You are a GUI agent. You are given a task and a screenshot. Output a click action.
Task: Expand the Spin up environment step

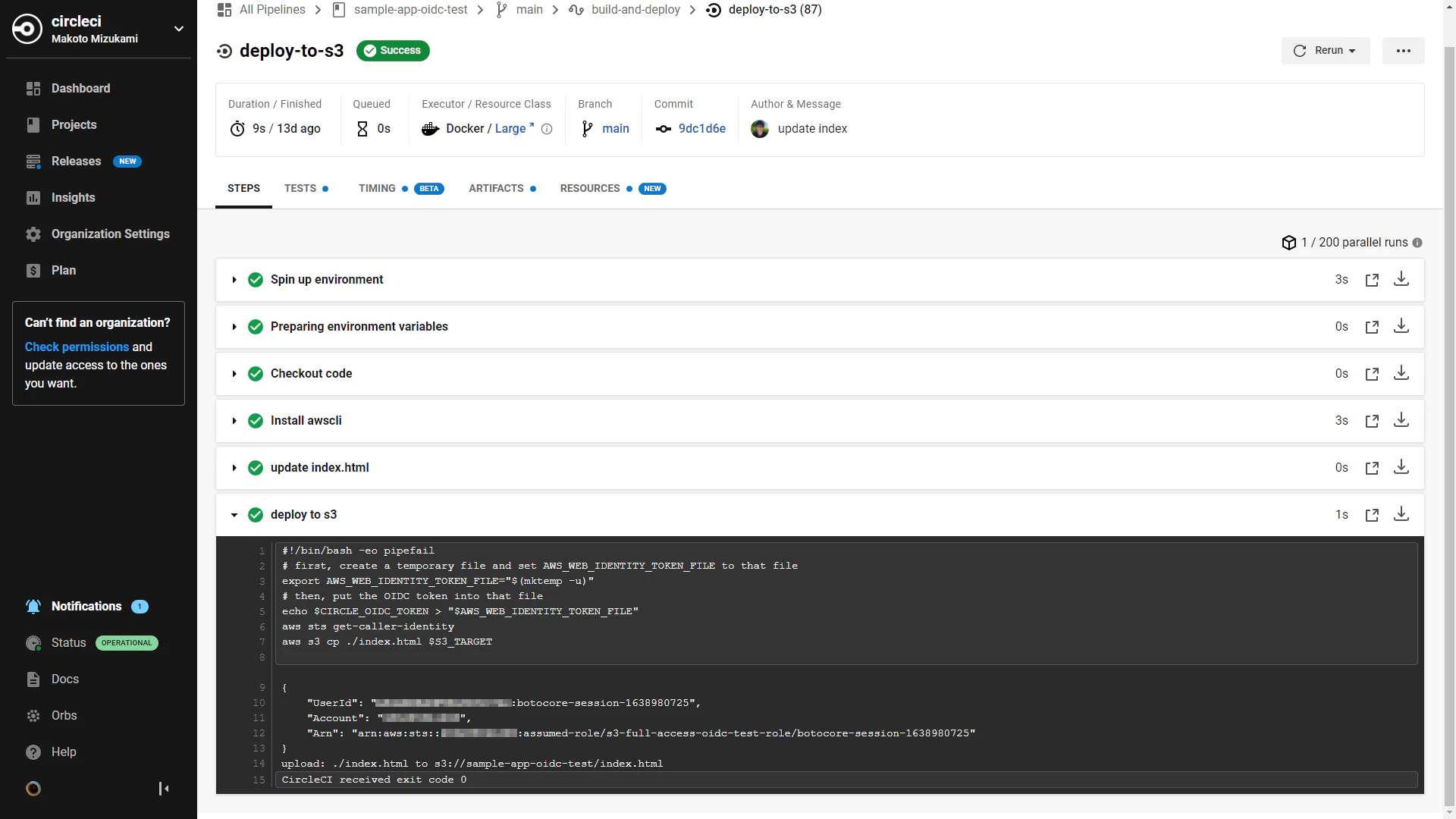coord(234,280)
